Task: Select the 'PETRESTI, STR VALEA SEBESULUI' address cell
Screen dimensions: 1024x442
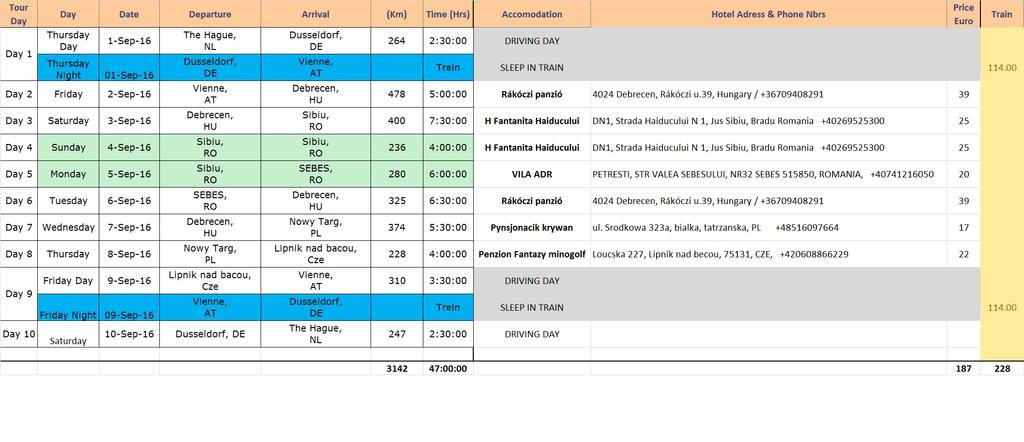Action: [769, 174]
